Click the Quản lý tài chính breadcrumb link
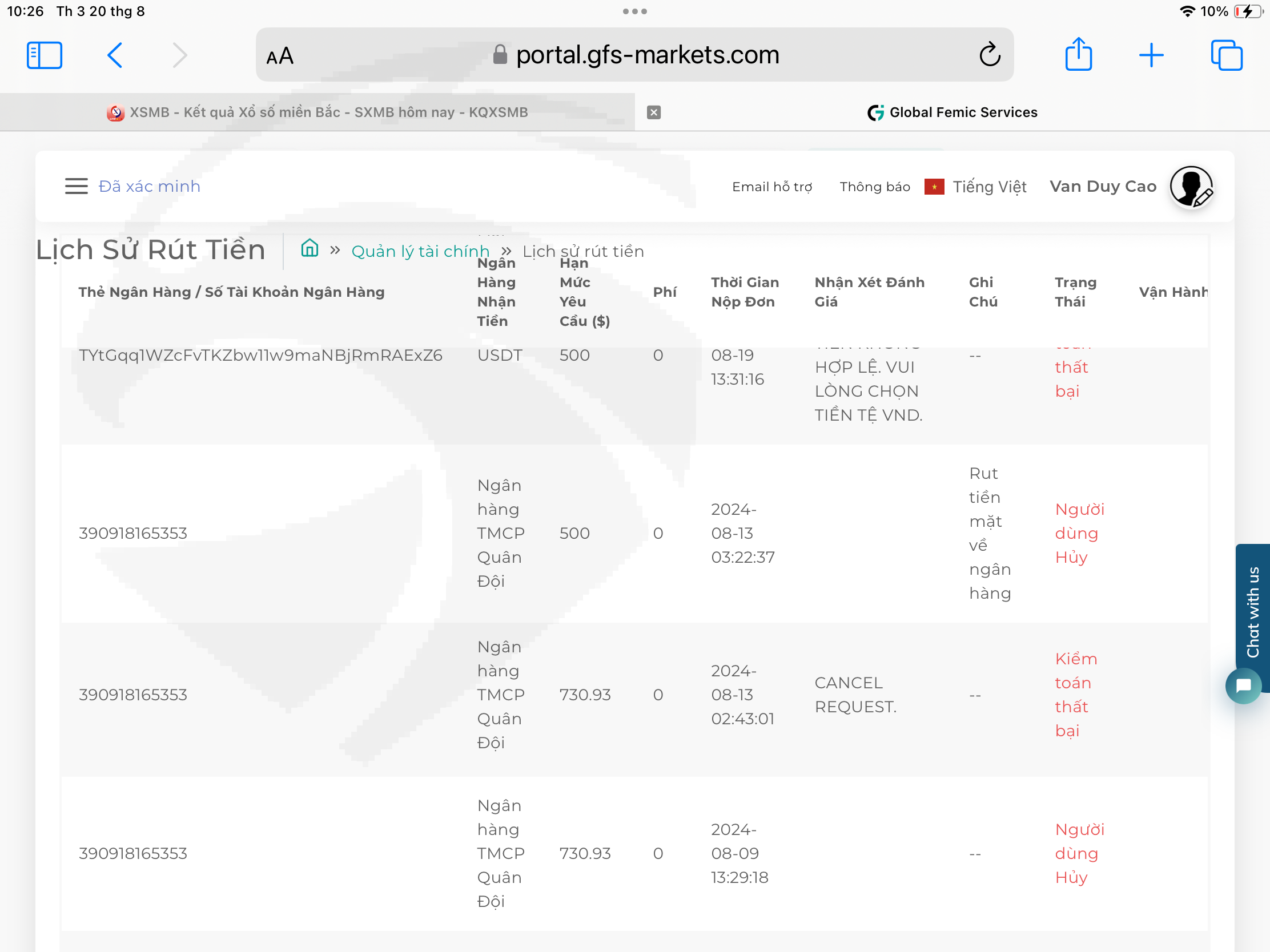1270x952 pixels. (x=420, y=251)
